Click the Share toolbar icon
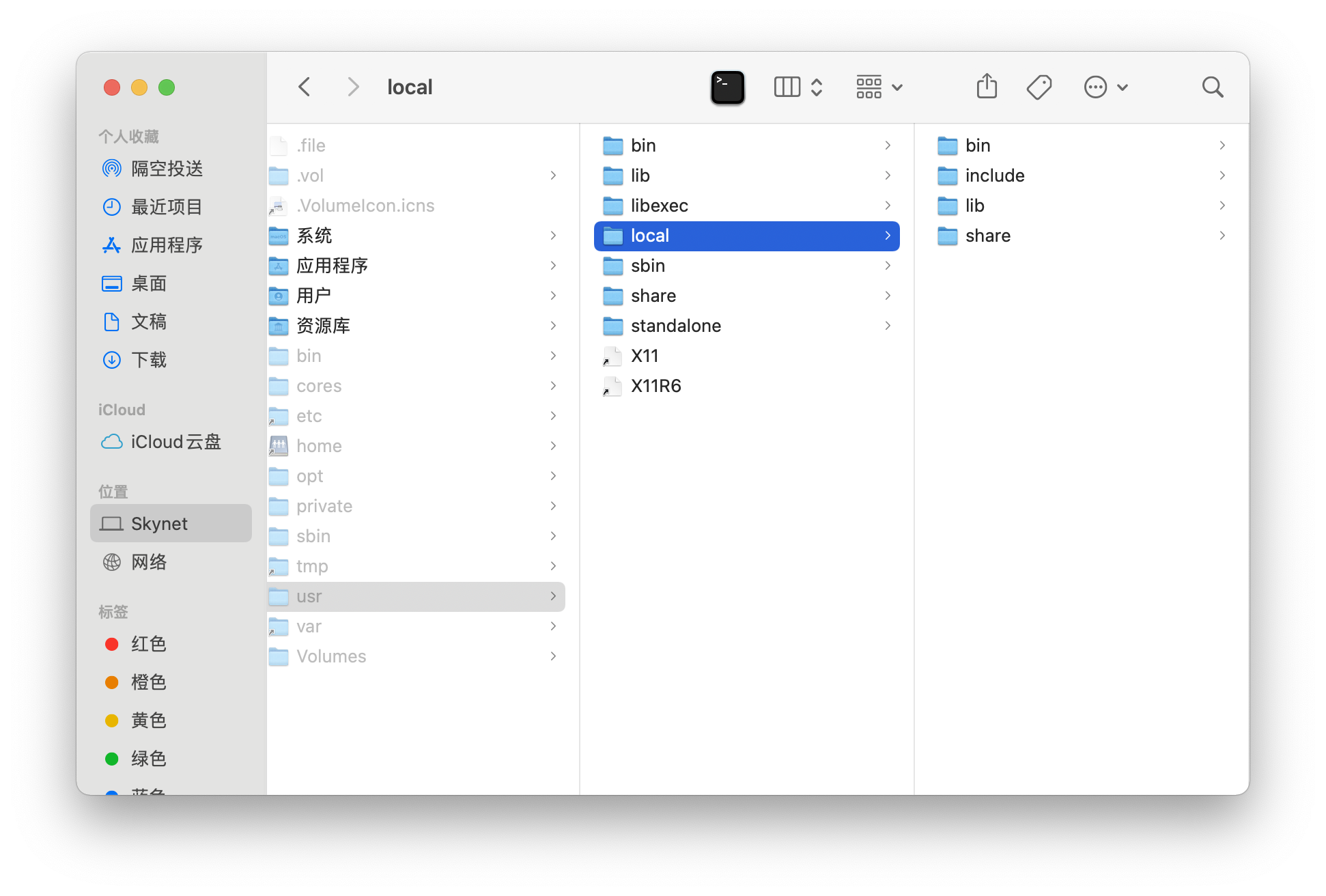The width and height of the screenshot is (1326, 896). pyautogui.click(x=987, y=87)
